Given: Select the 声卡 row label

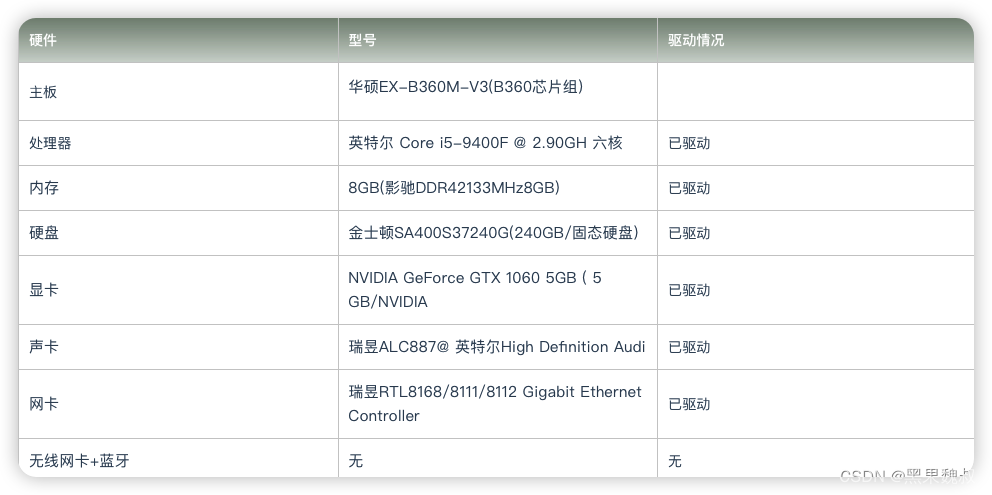Looking at the screenshot, I should pyautogui.click(x=43, y=347).
